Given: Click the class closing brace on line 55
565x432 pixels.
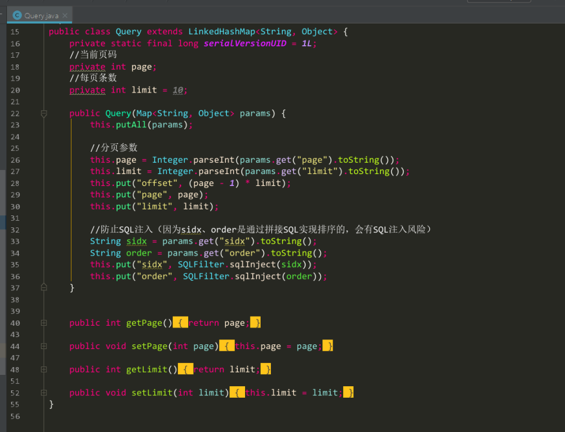Looking at the screenshot, I should coord(51,404).
